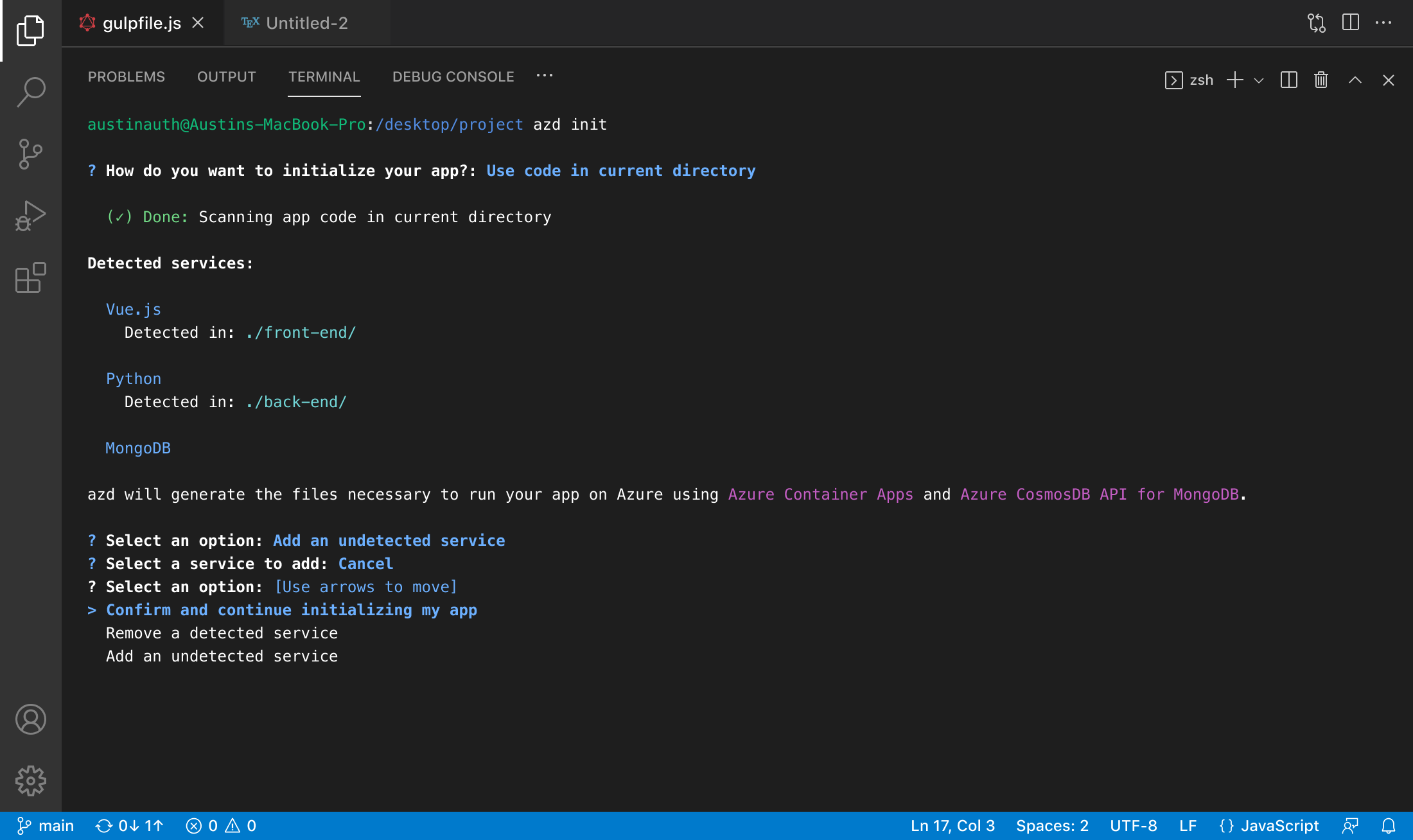This screenshot has width=1413, height=840.
Task: Toggle panel maximize with chevron icon
Action: point(1355,80)
